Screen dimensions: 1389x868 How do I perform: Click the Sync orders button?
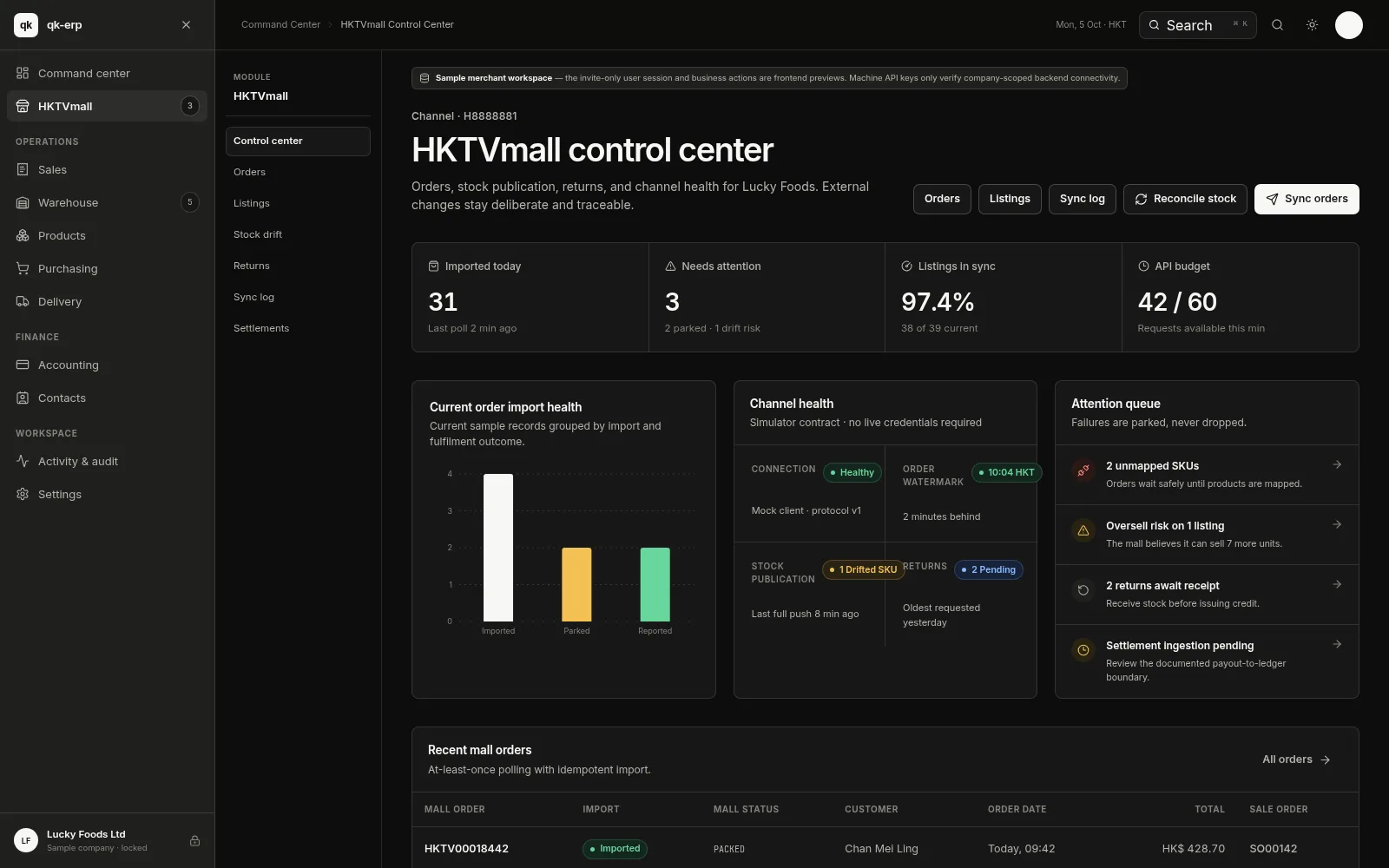[x=1307, y=199]
